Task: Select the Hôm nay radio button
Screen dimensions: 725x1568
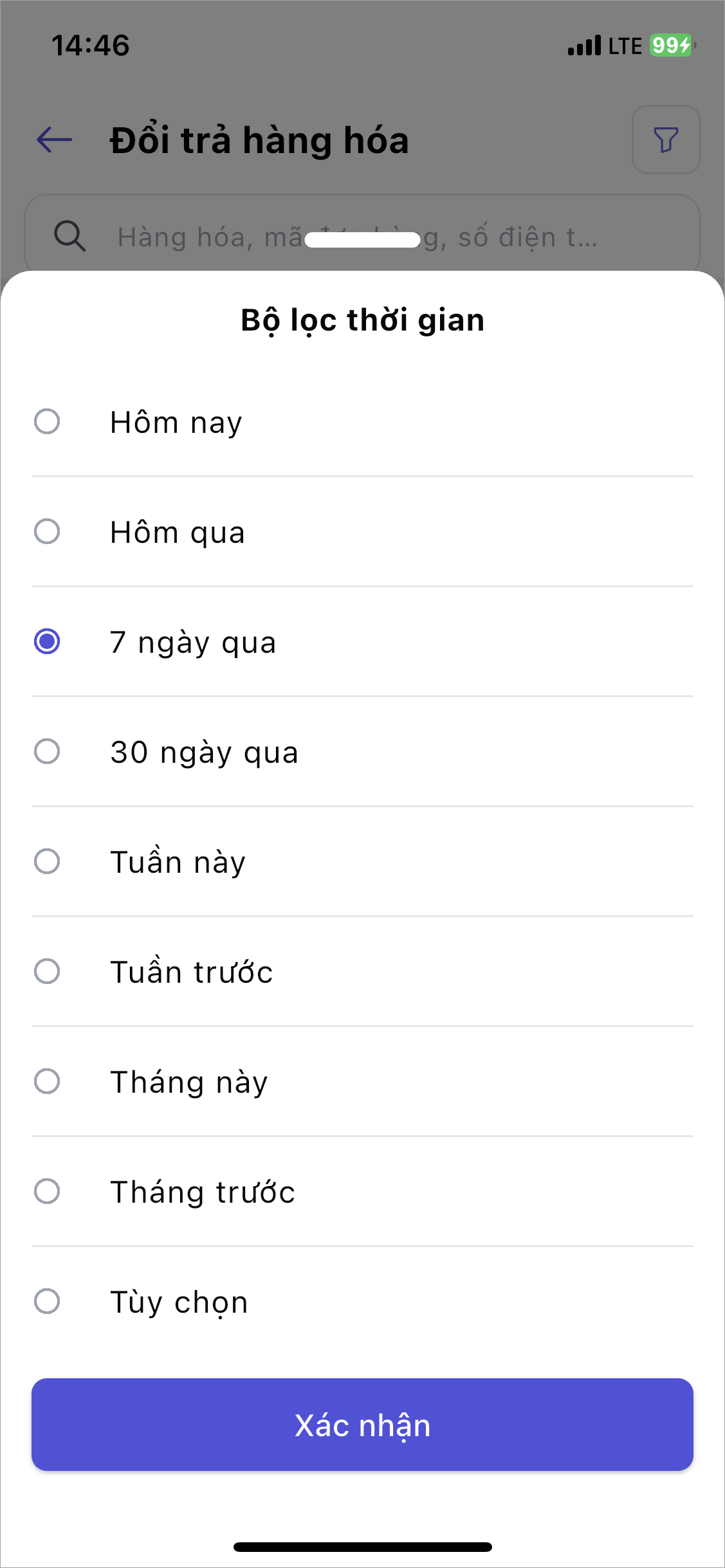Action: [x=47, y=422]
